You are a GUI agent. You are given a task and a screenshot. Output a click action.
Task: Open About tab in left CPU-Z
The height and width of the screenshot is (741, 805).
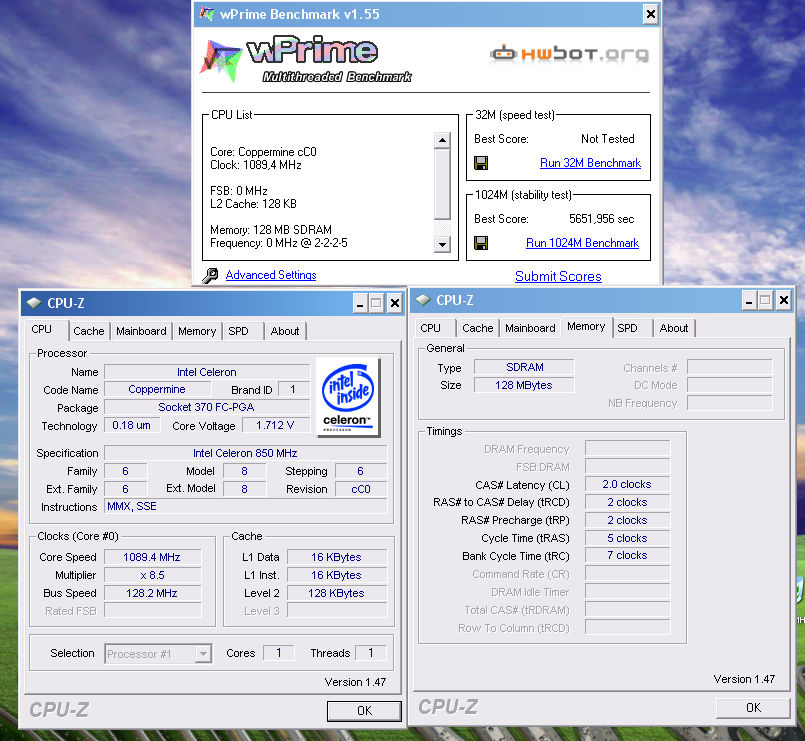tap(285, 331)
